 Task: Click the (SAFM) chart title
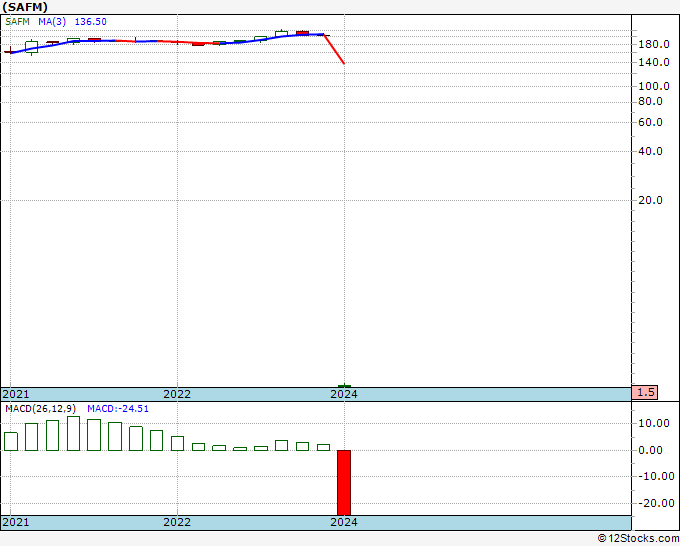[25, 7]
